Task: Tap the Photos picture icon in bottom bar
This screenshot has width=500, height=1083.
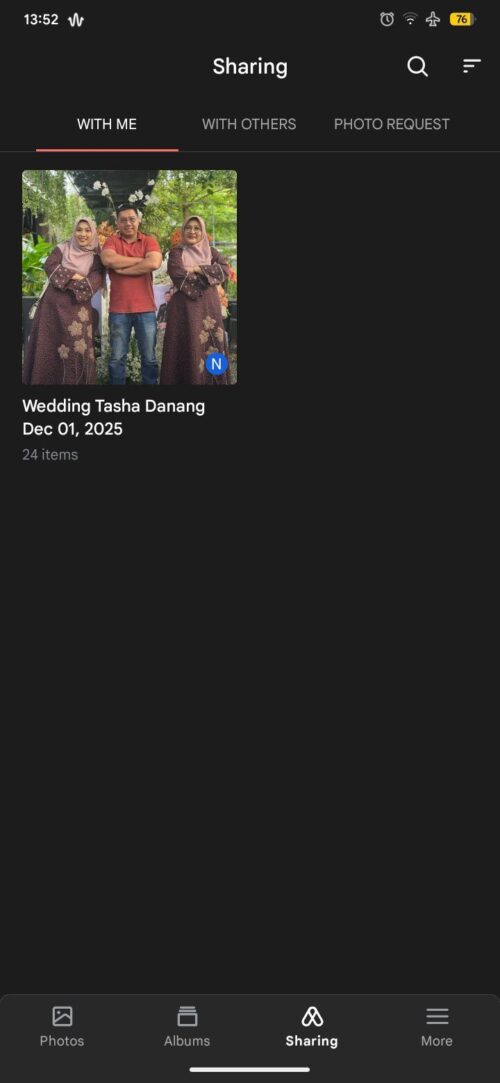Action: 62,1016
